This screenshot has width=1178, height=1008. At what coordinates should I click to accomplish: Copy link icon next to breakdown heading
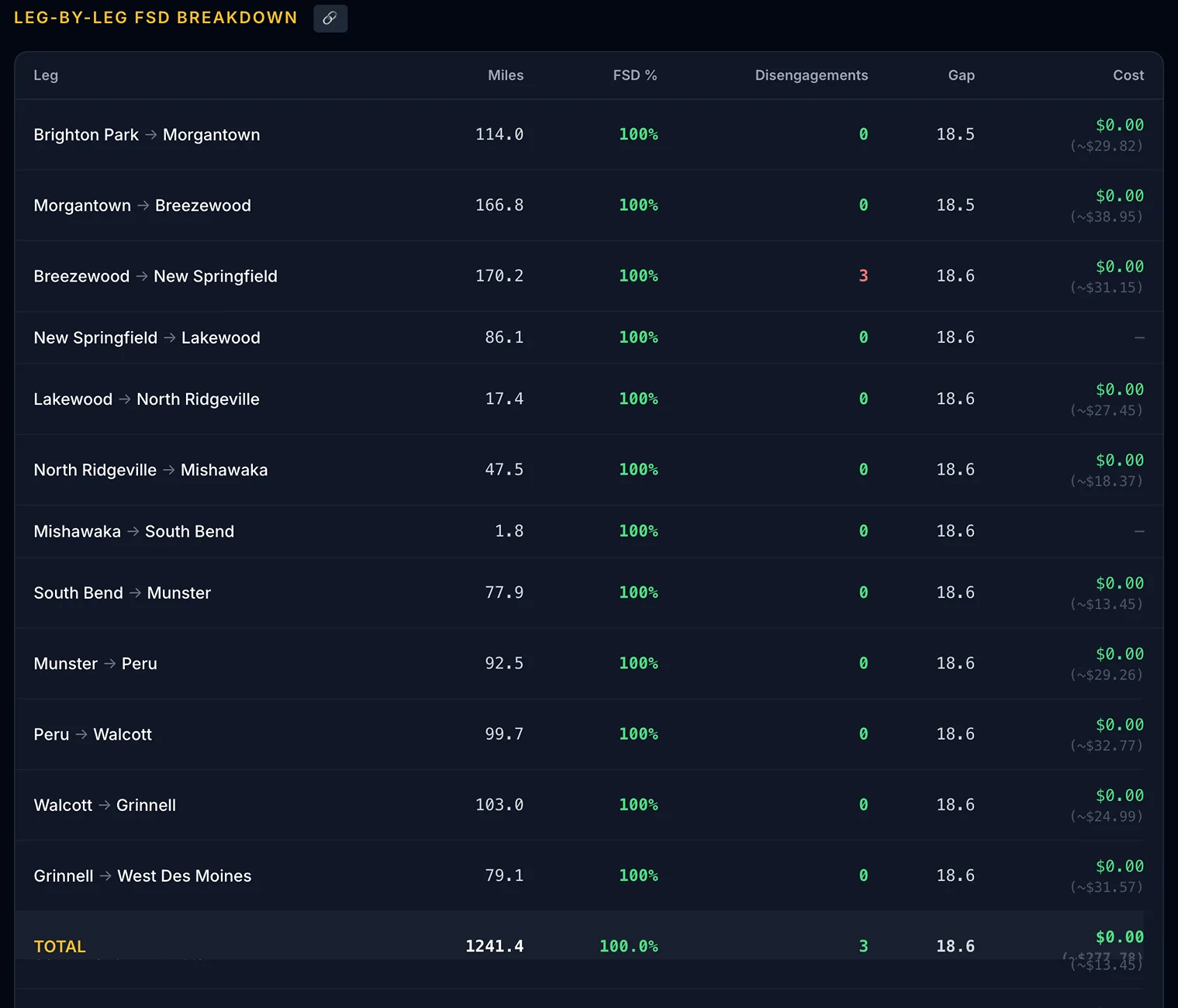tap(330, 18)
